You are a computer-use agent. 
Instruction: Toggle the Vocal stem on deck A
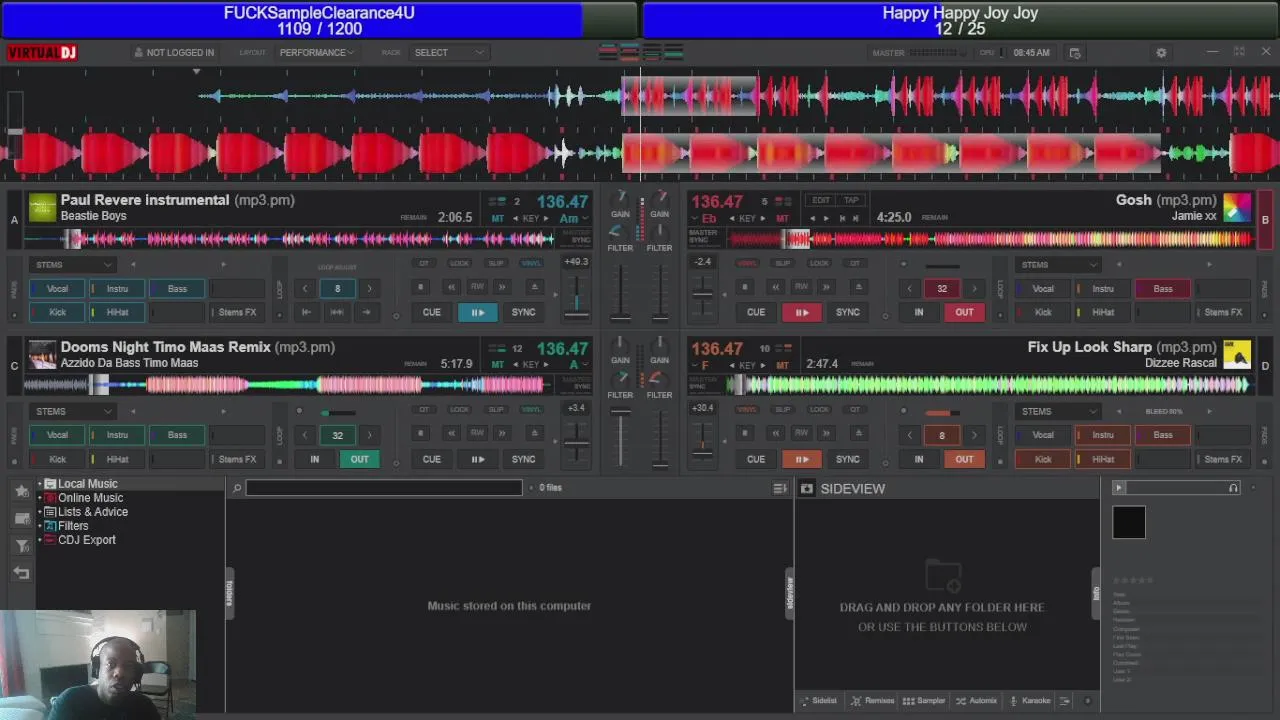click(x=58, y=289)
